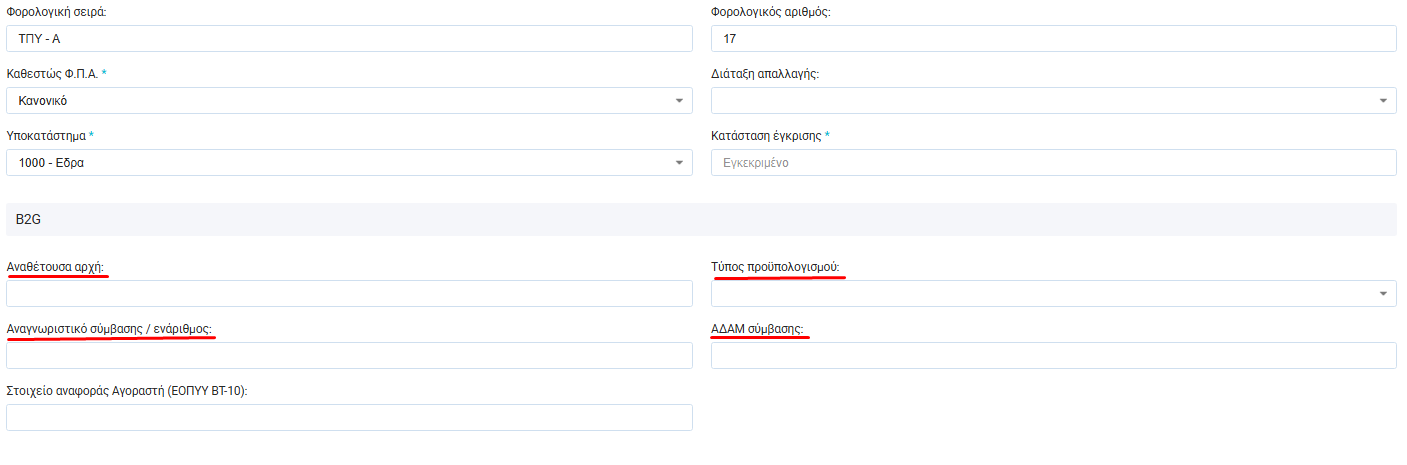Open the Καθεστώς Φ.Π.Α. dropdown showing Κανονικό
The width and height of the screenshot is (1407, 465).
(349, 101)
